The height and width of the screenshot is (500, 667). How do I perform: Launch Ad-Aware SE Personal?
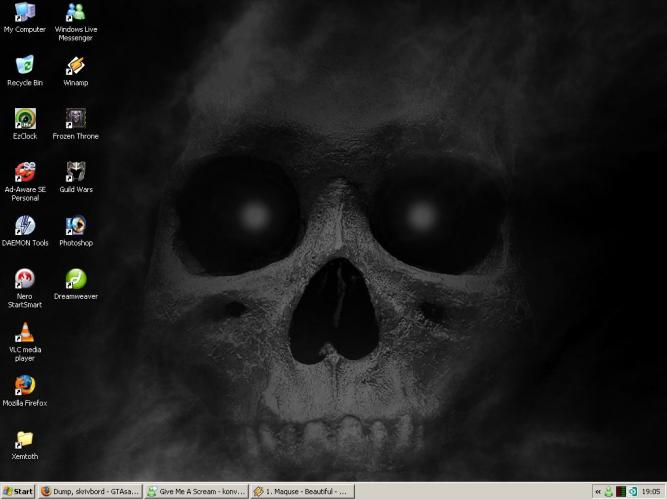(24, 172)
